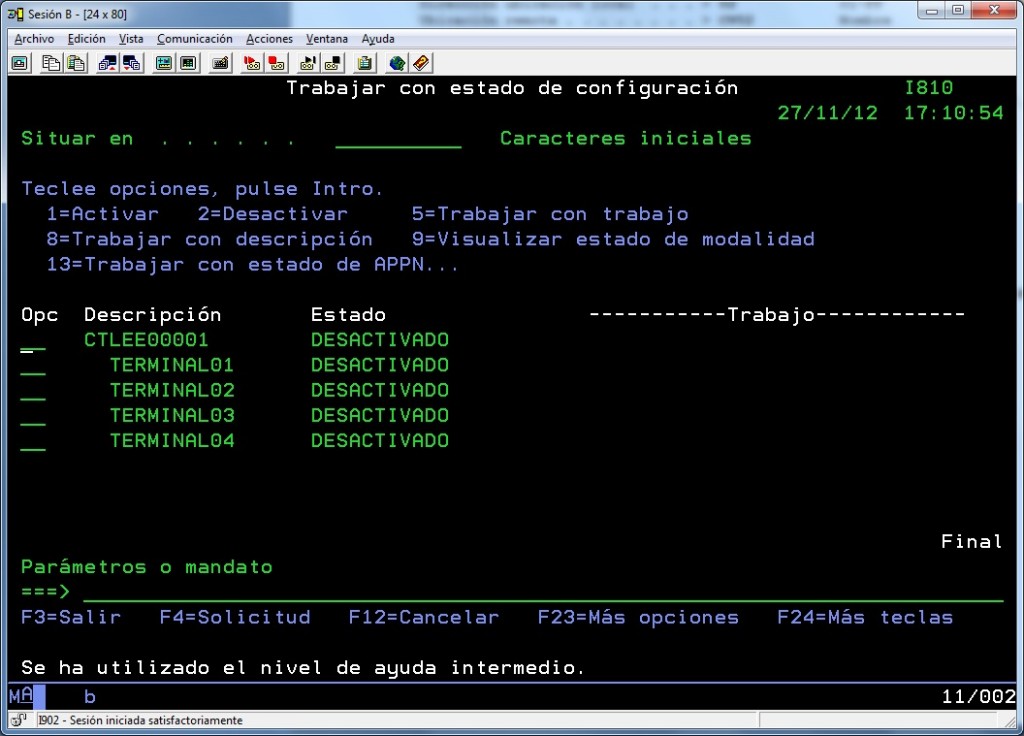Click the 'Caracteres iniciales' label

(626, 138)
